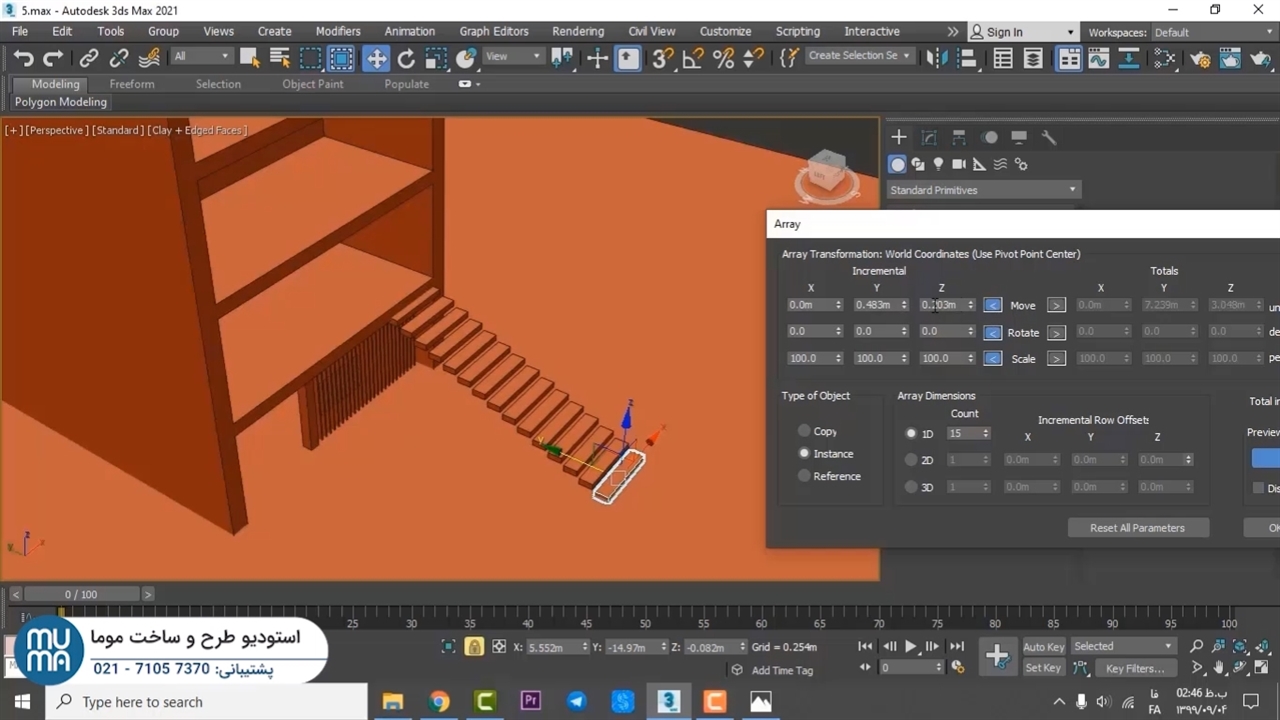Screen dimensions: 1280x720
Task: Click the Angle Snap toggle icon
Action: pos(693,59)
